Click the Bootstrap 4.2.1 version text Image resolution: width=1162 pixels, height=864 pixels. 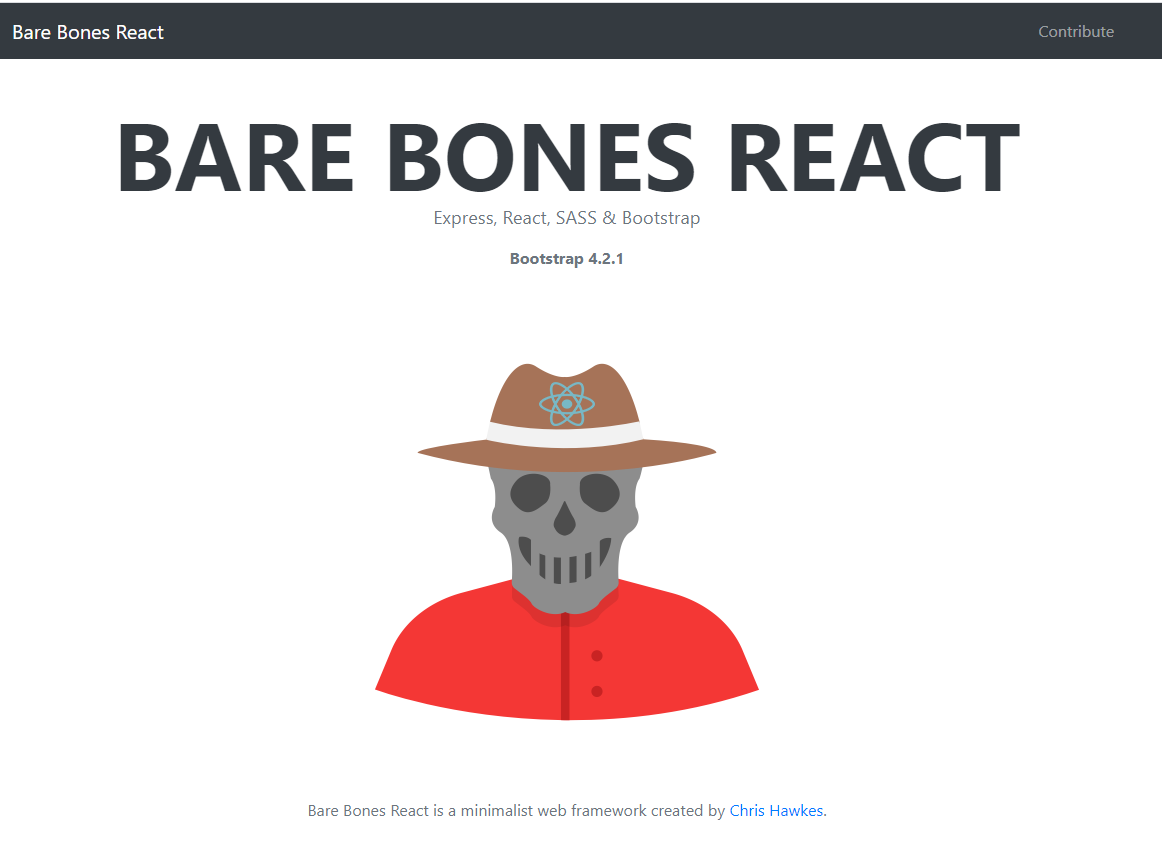point(567,259)
